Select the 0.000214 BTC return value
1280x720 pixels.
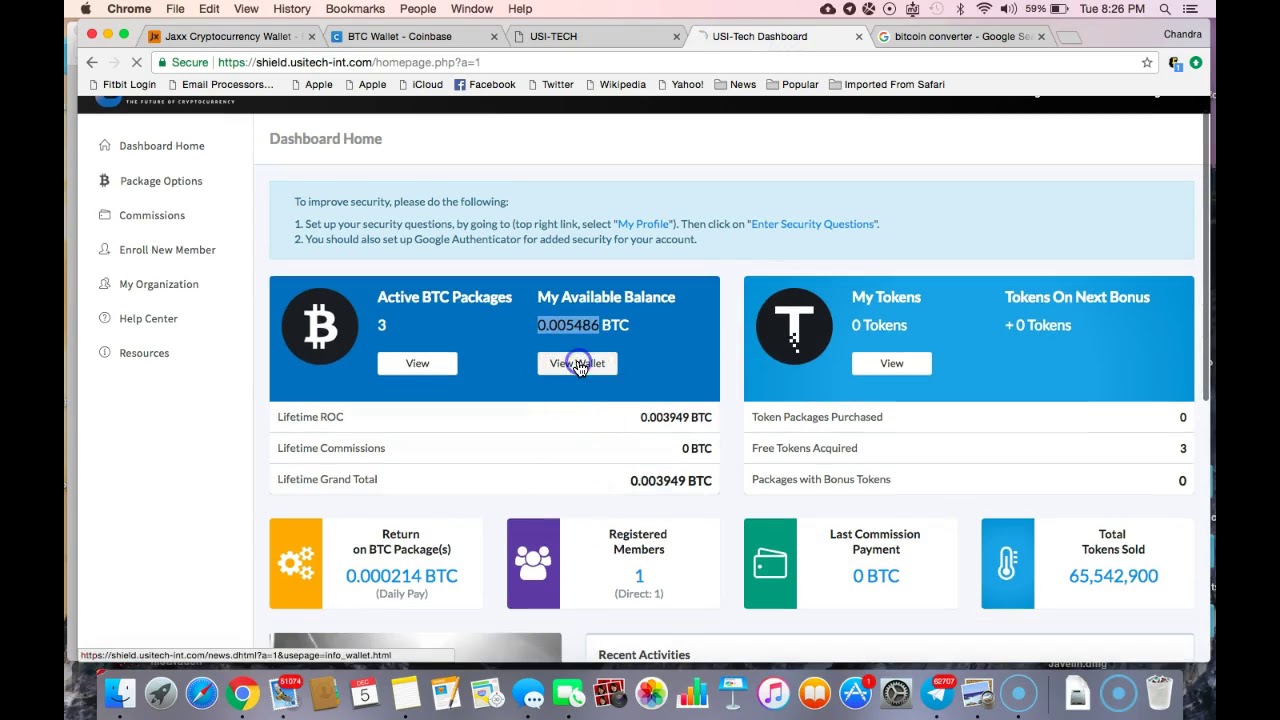402,576
